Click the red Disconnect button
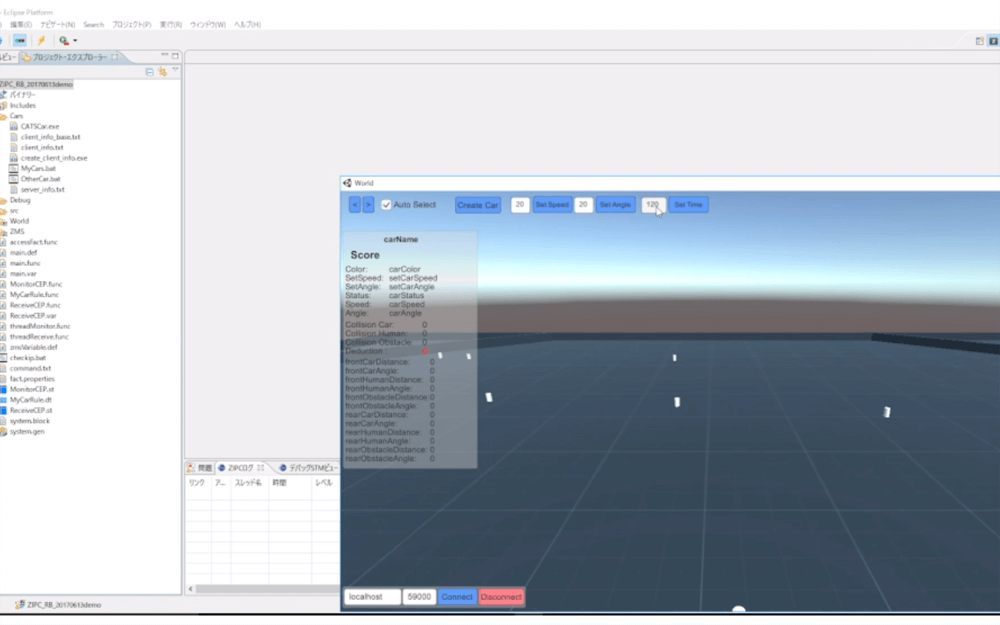The width and height of the screenshot is (1000, 625). (501, 597)
